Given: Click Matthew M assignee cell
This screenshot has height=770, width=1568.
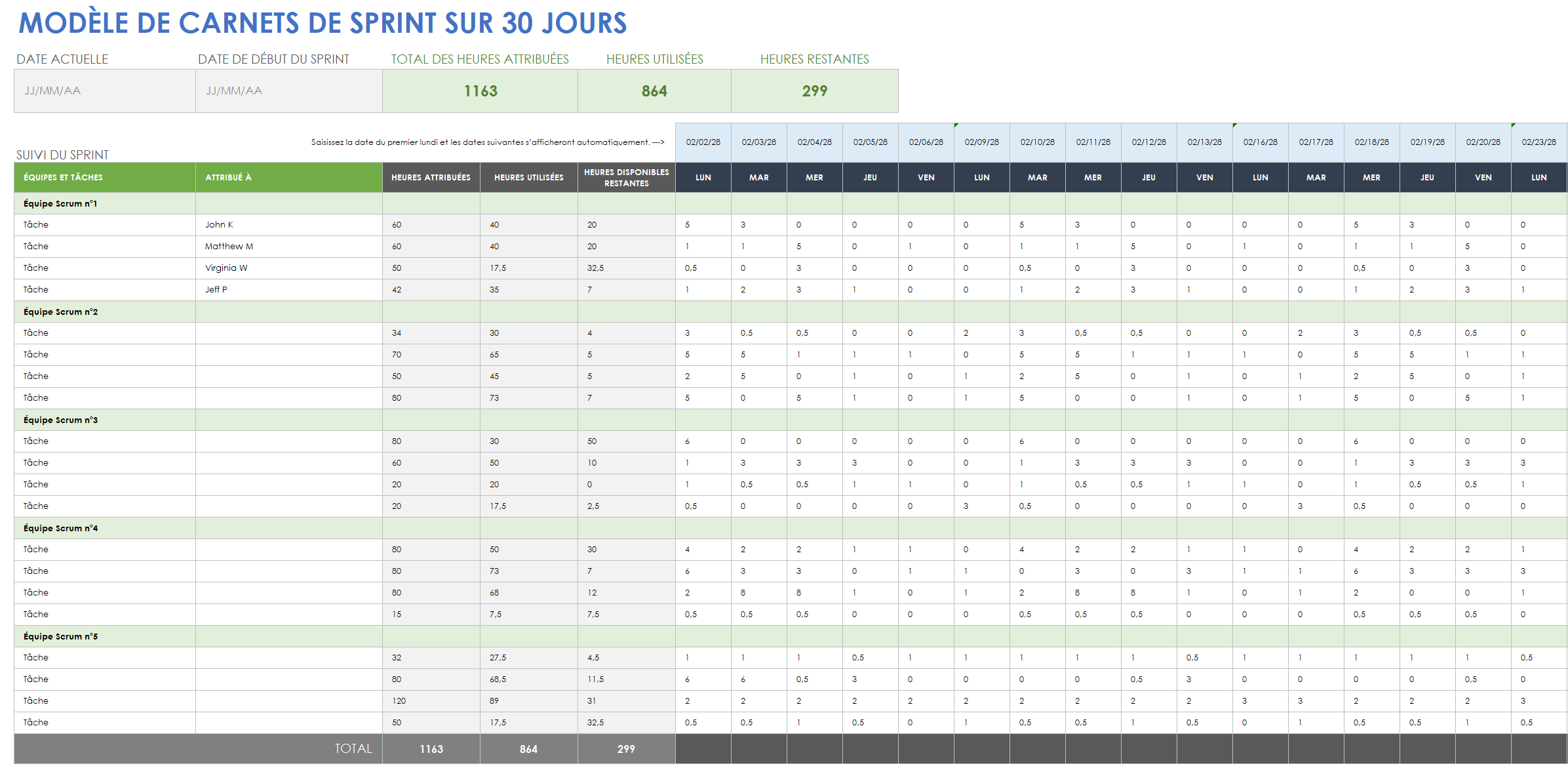Looking at the screenshot, I should [289, 247].
